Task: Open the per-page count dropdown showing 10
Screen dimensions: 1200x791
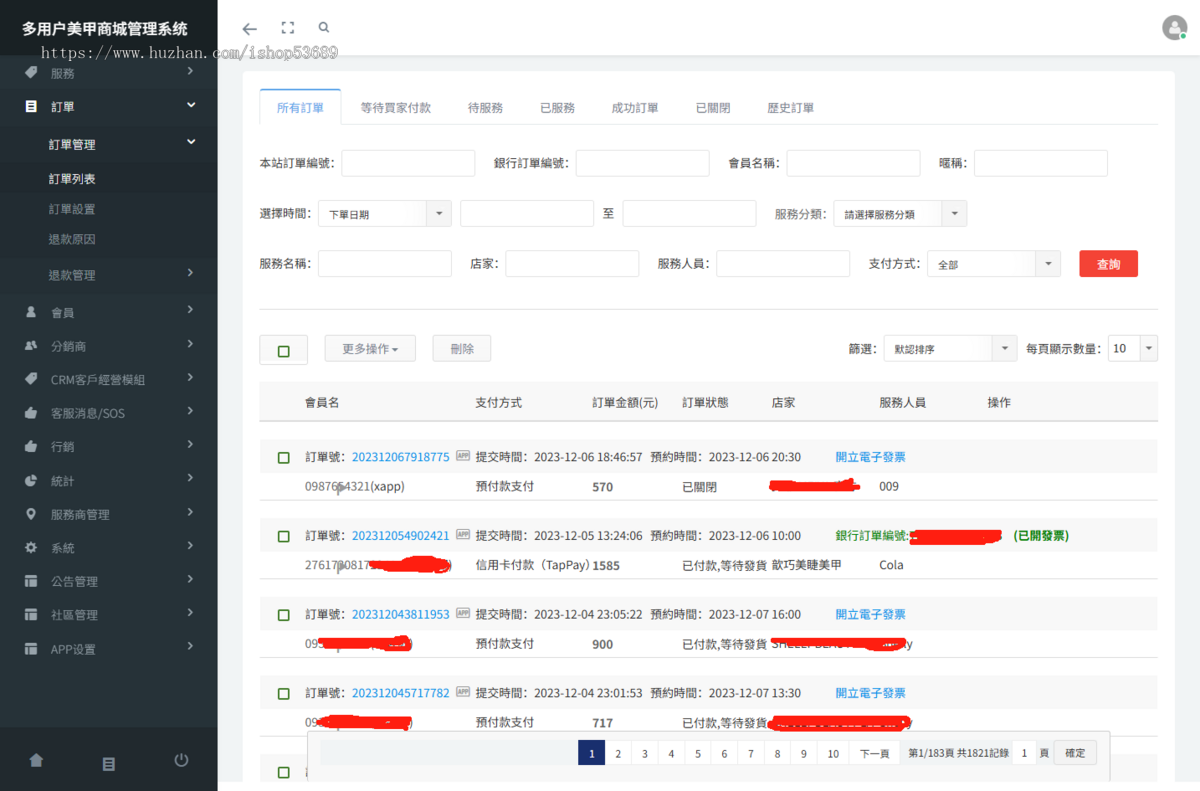Action: 1133,348
